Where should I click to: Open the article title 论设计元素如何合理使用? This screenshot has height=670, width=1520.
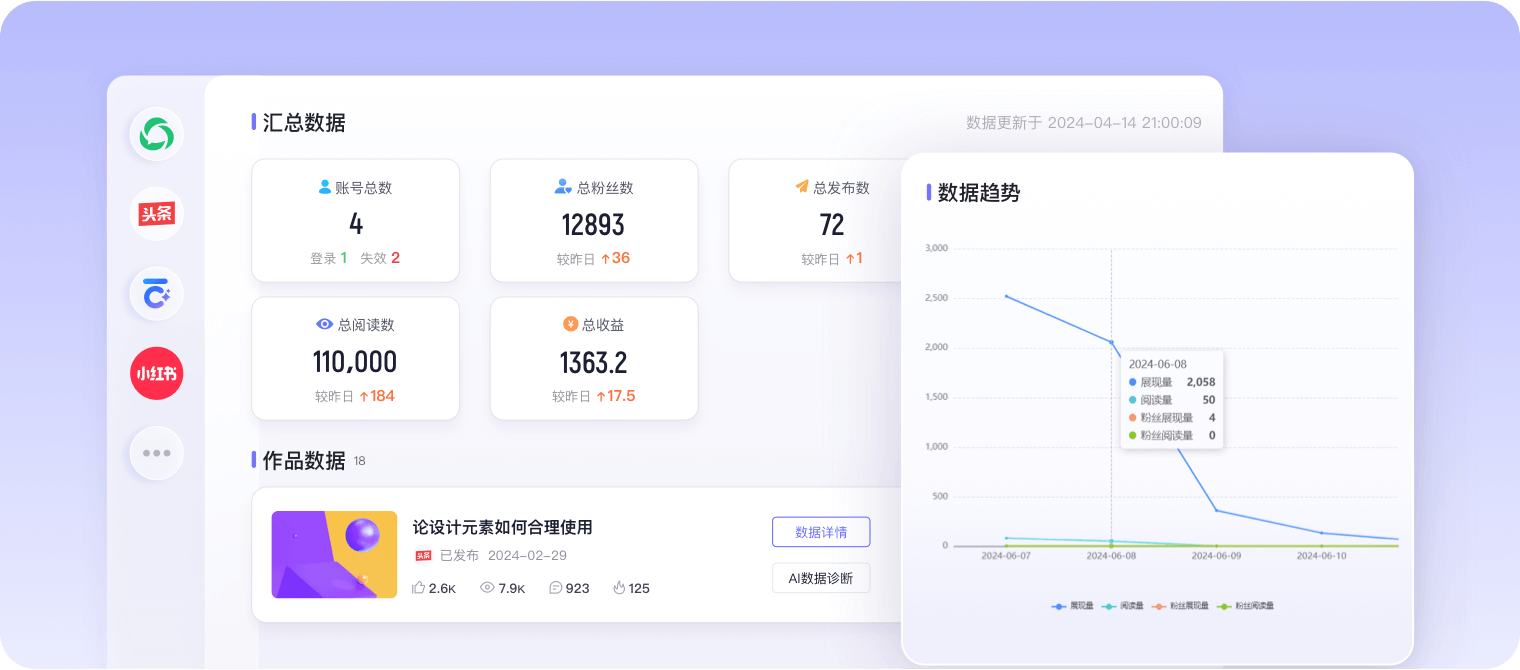[502, 527]
